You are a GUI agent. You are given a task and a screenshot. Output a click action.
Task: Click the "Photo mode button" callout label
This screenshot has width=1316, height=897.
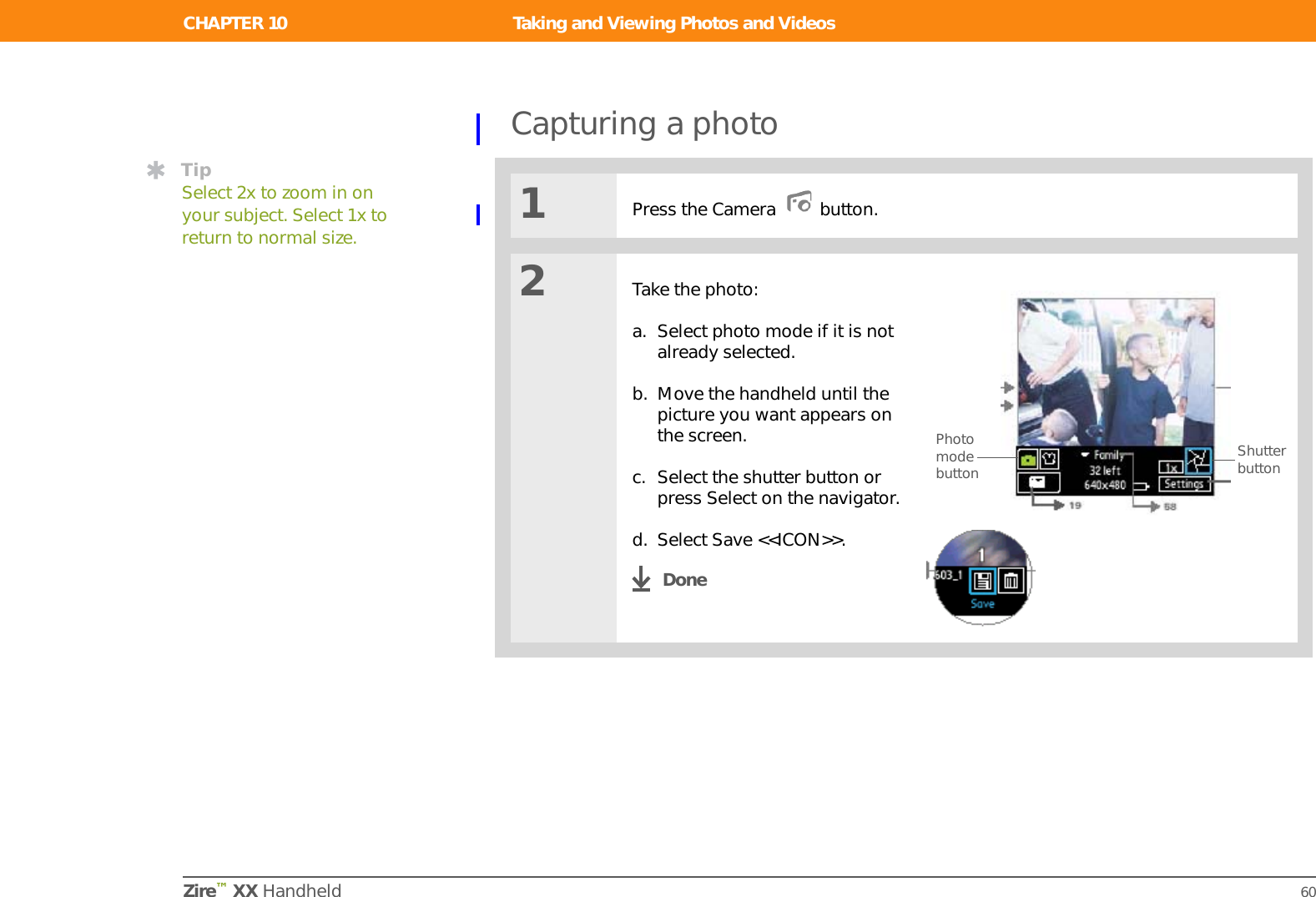coord(956,456)
